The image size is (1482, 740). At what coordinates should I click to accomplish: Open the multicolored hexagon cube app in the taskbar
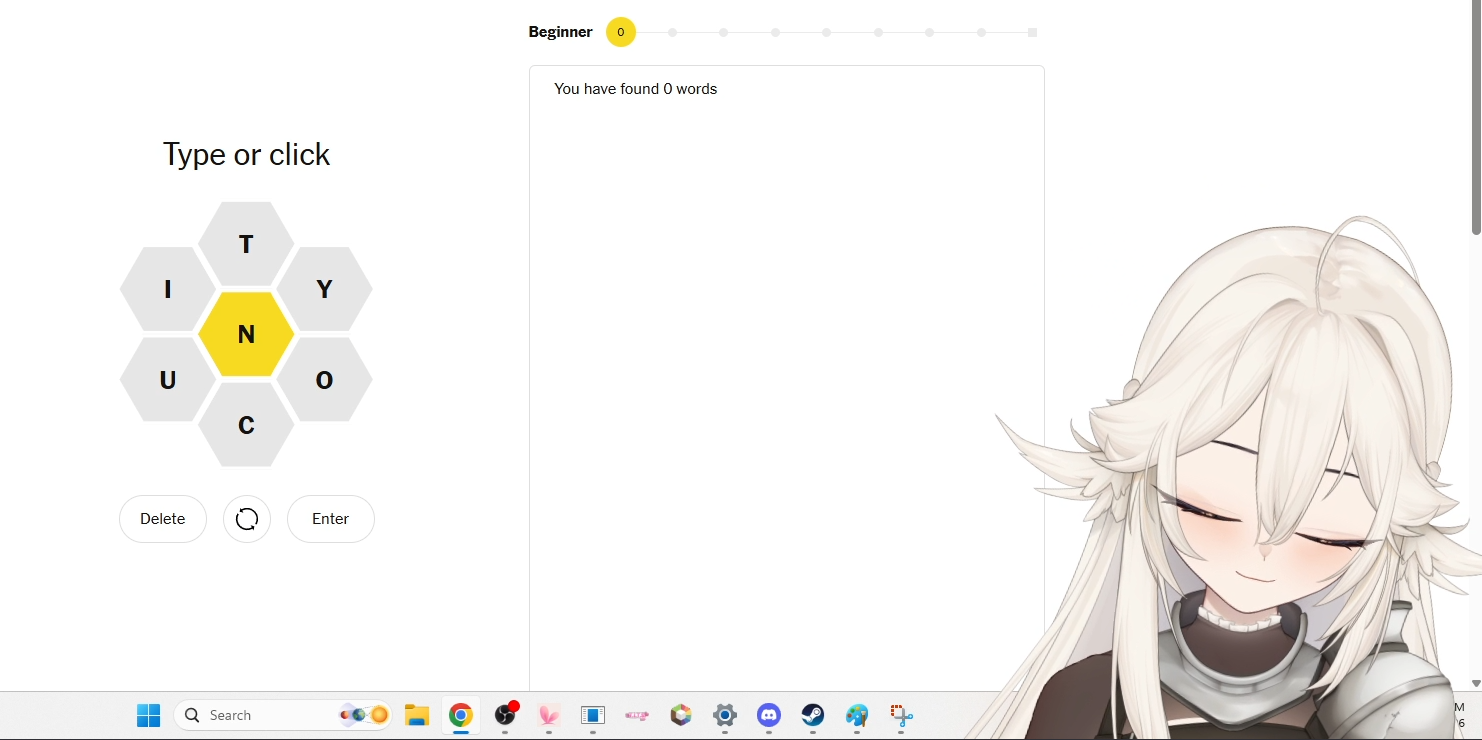point(681,715)
